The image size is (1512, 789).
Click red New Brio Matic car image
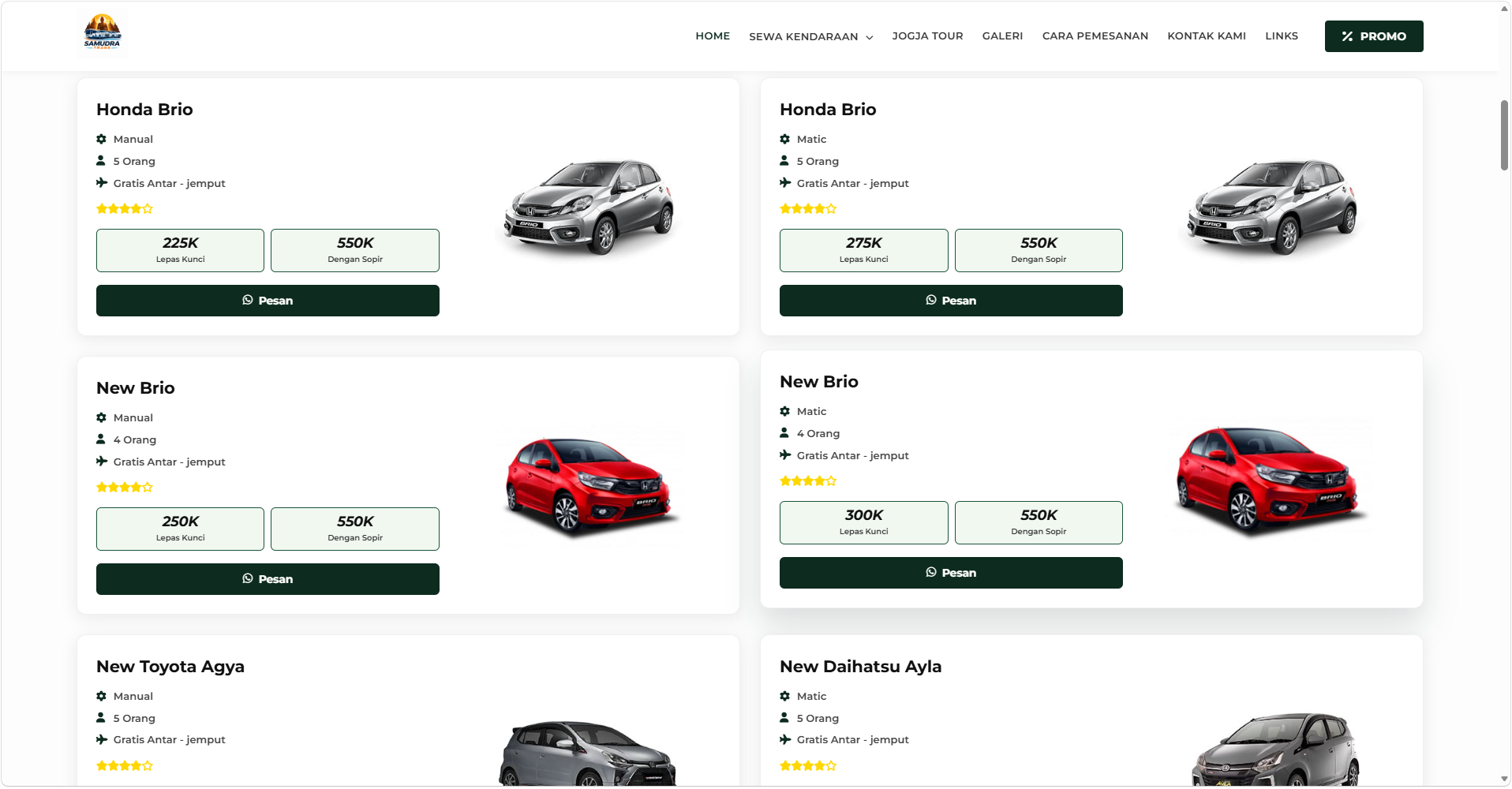(1271, 481)
